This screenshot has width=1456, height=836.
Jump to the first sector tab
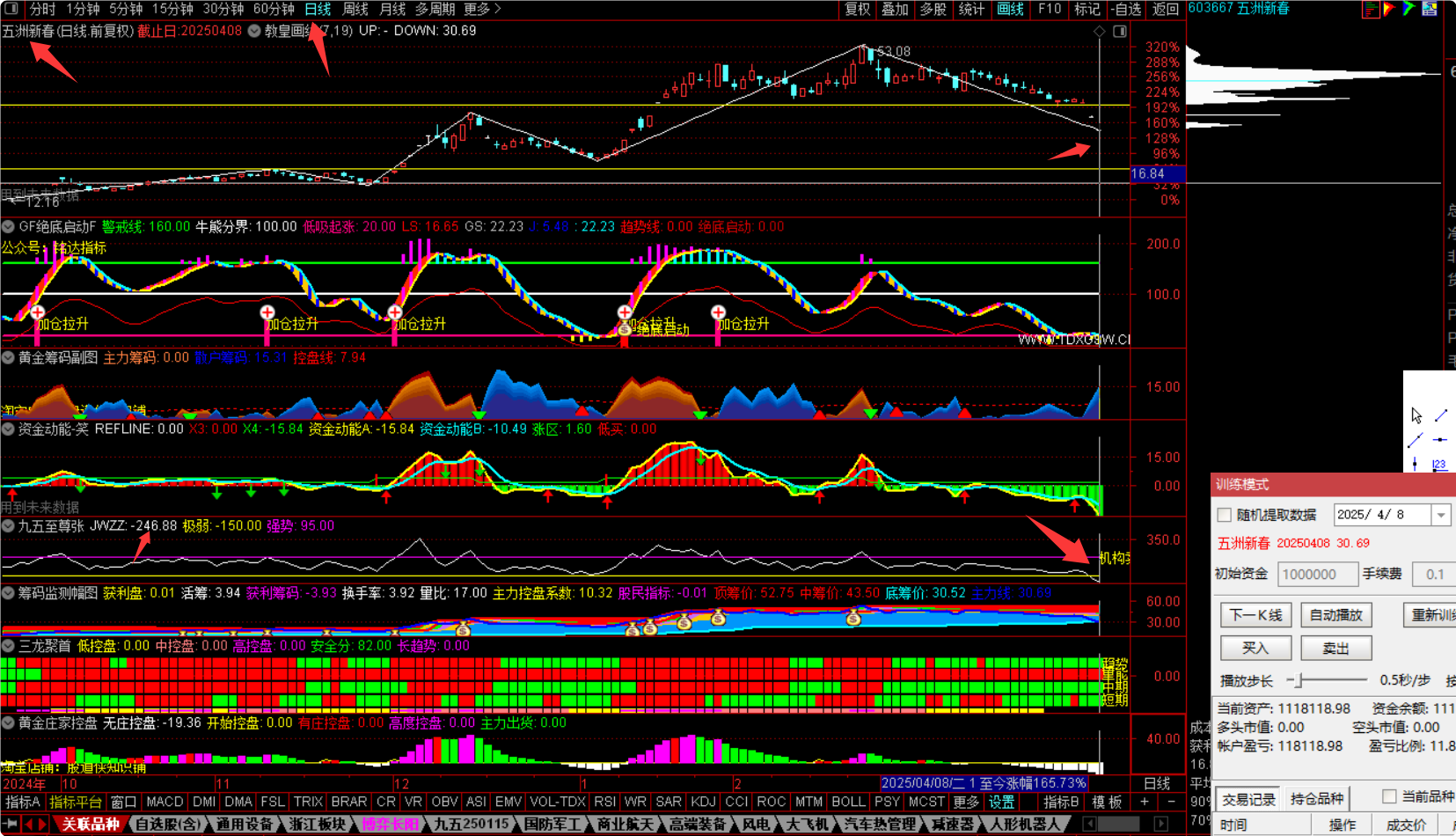11,825
